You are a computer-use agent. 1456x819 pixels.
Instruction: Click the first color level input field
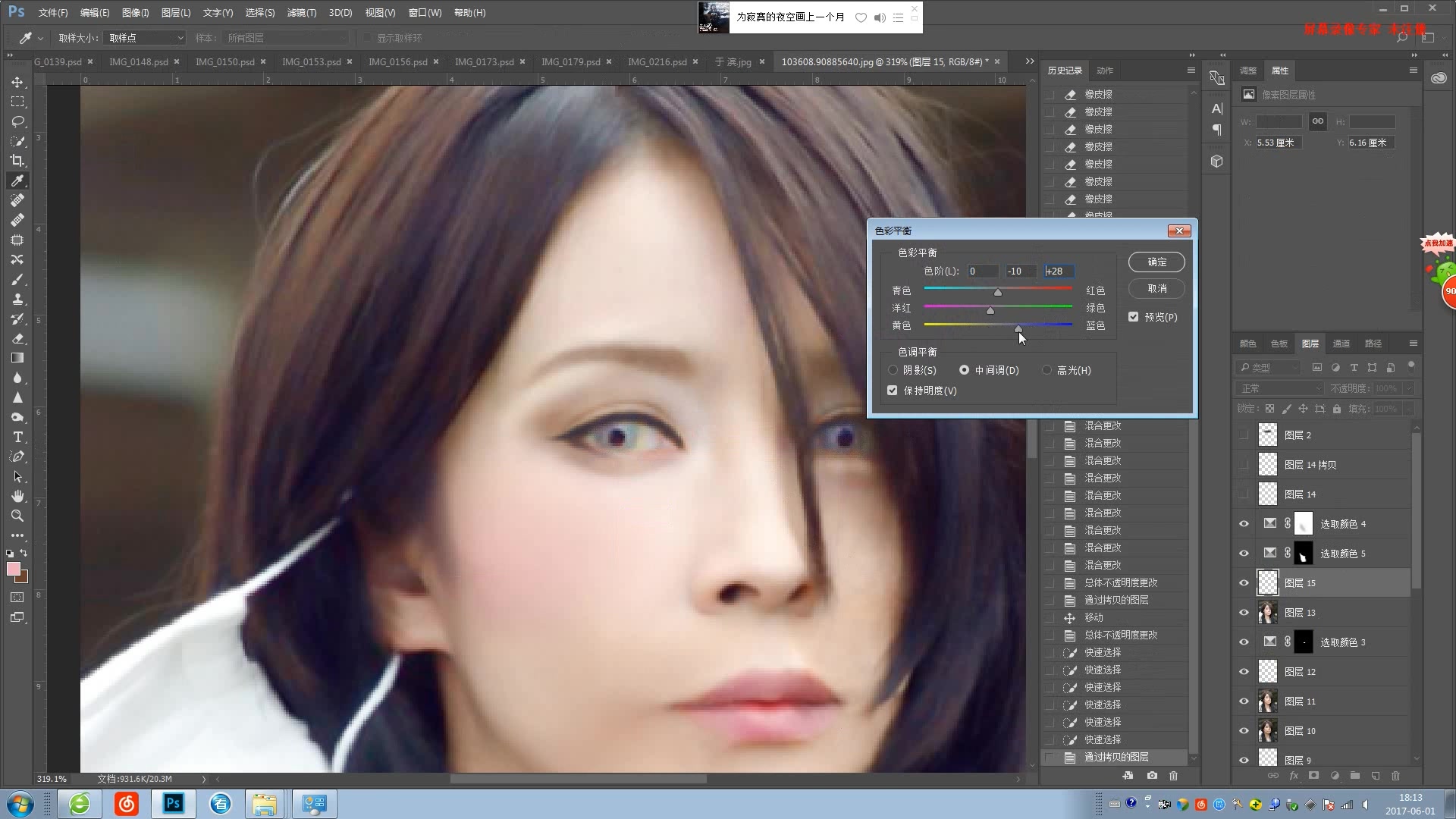(983, 271)
